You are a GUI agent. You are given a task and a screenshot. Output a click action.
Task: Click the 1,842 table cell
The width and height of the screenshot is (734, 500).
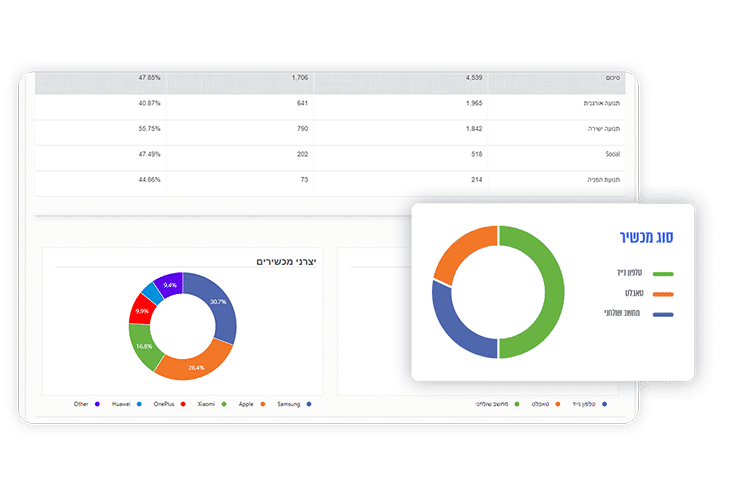(474, 129)
